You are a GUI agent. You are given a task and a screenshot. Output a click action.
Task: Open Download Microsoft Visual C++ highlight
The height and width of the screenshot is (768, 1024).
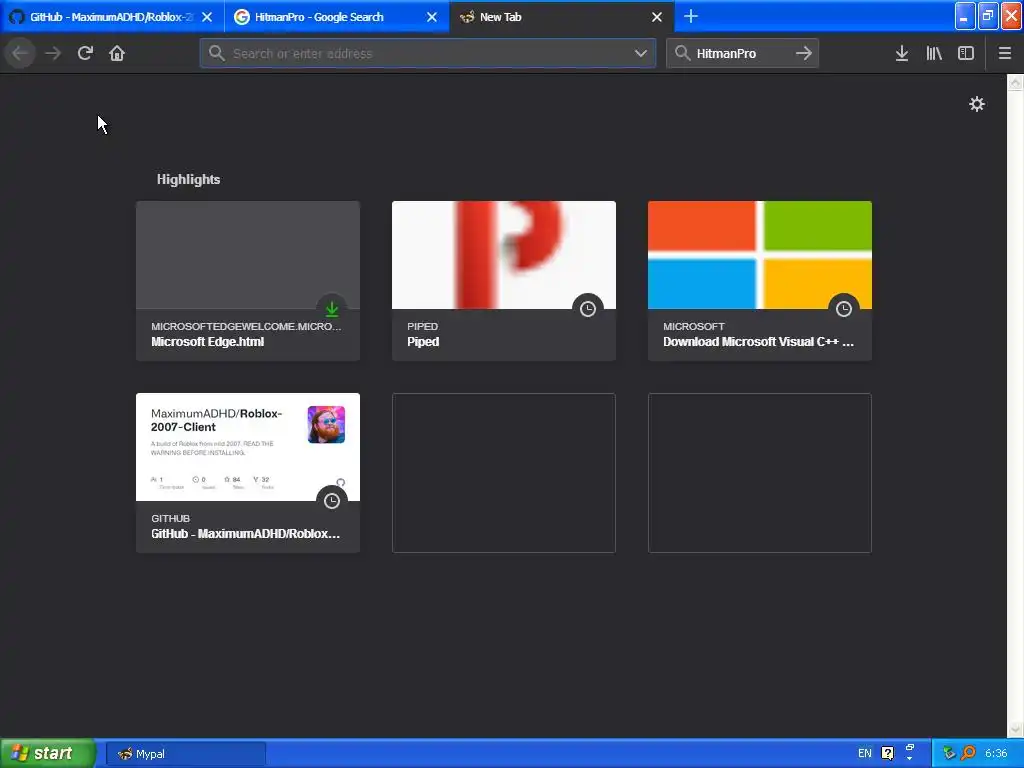[760, 281]
